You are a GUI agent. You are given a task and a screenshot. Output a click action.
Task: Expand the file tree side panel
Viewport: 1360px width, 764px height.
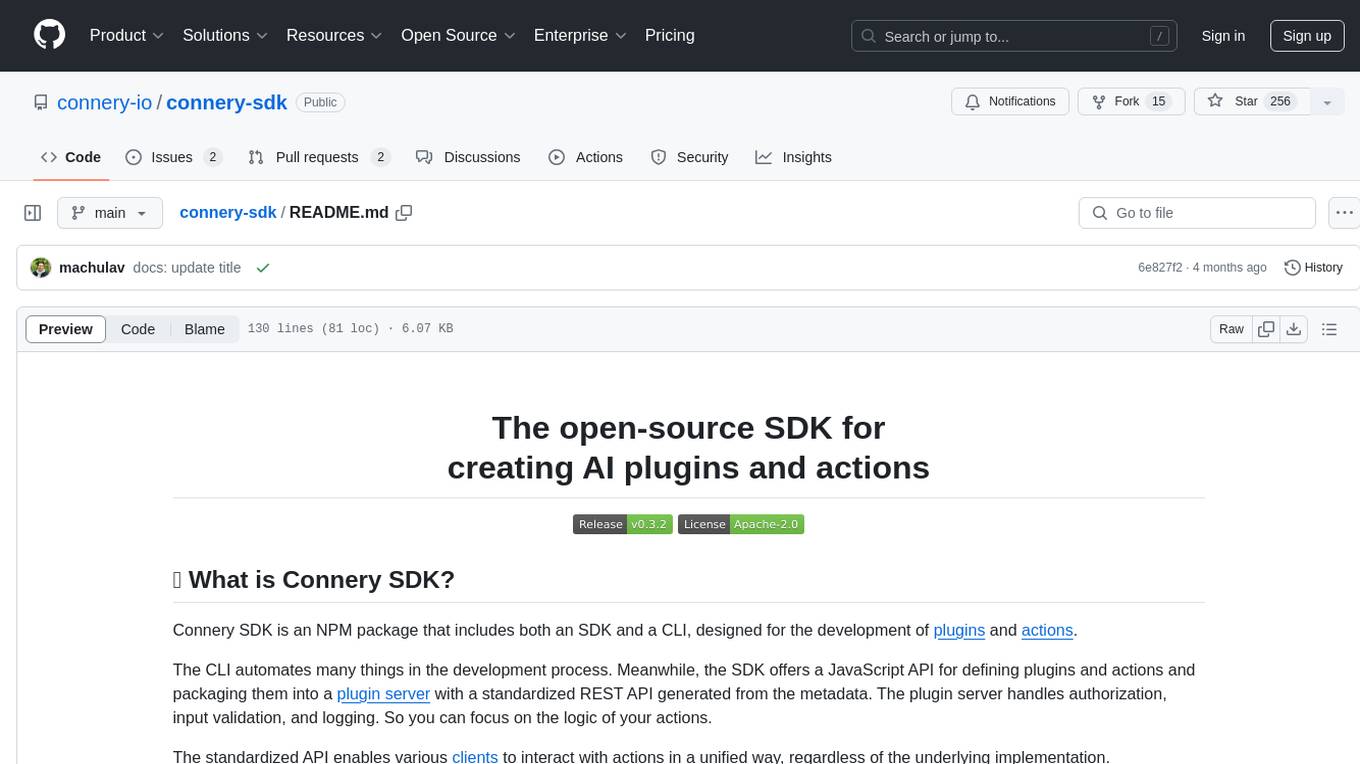pyautogui.click(x=33, y=213)
